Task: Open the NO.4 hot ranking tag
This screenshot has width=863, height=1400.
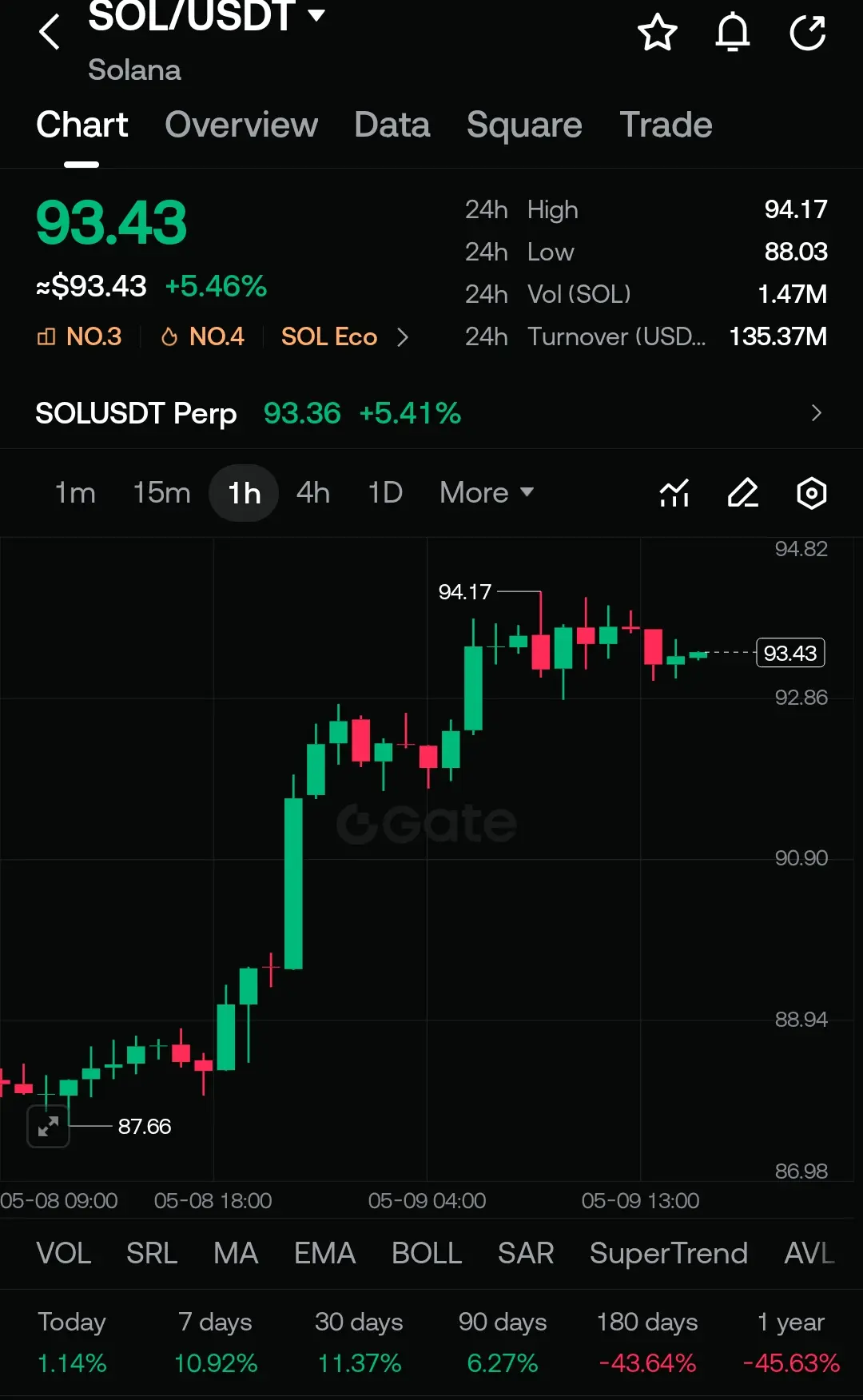Action: click(203, 336)
